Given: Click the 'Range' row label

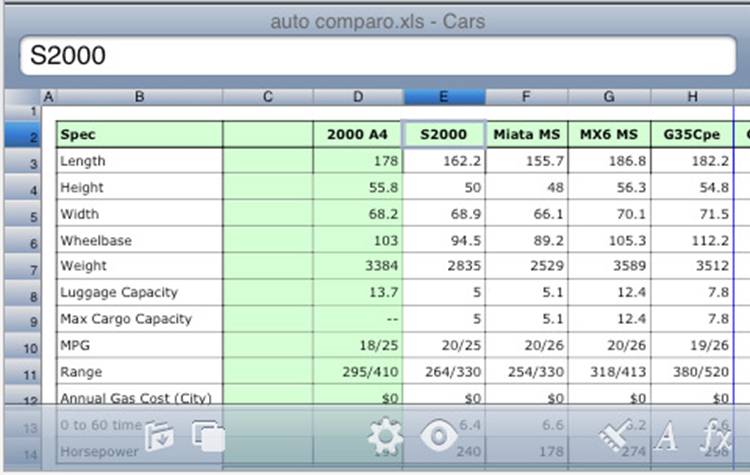Looking at the screenshot, I should point(139,372).
